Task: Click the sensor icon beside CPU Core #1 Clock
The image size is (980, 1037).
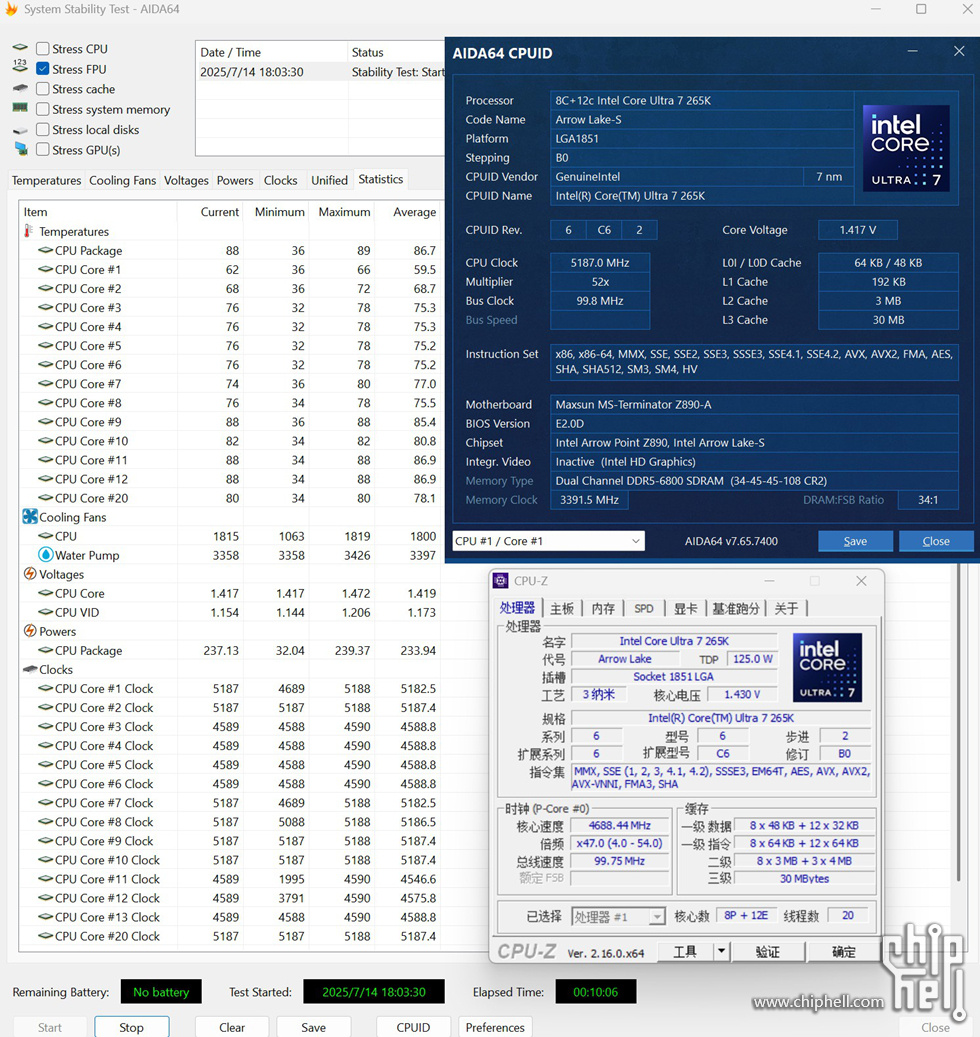Action: (x=46, y=688)
